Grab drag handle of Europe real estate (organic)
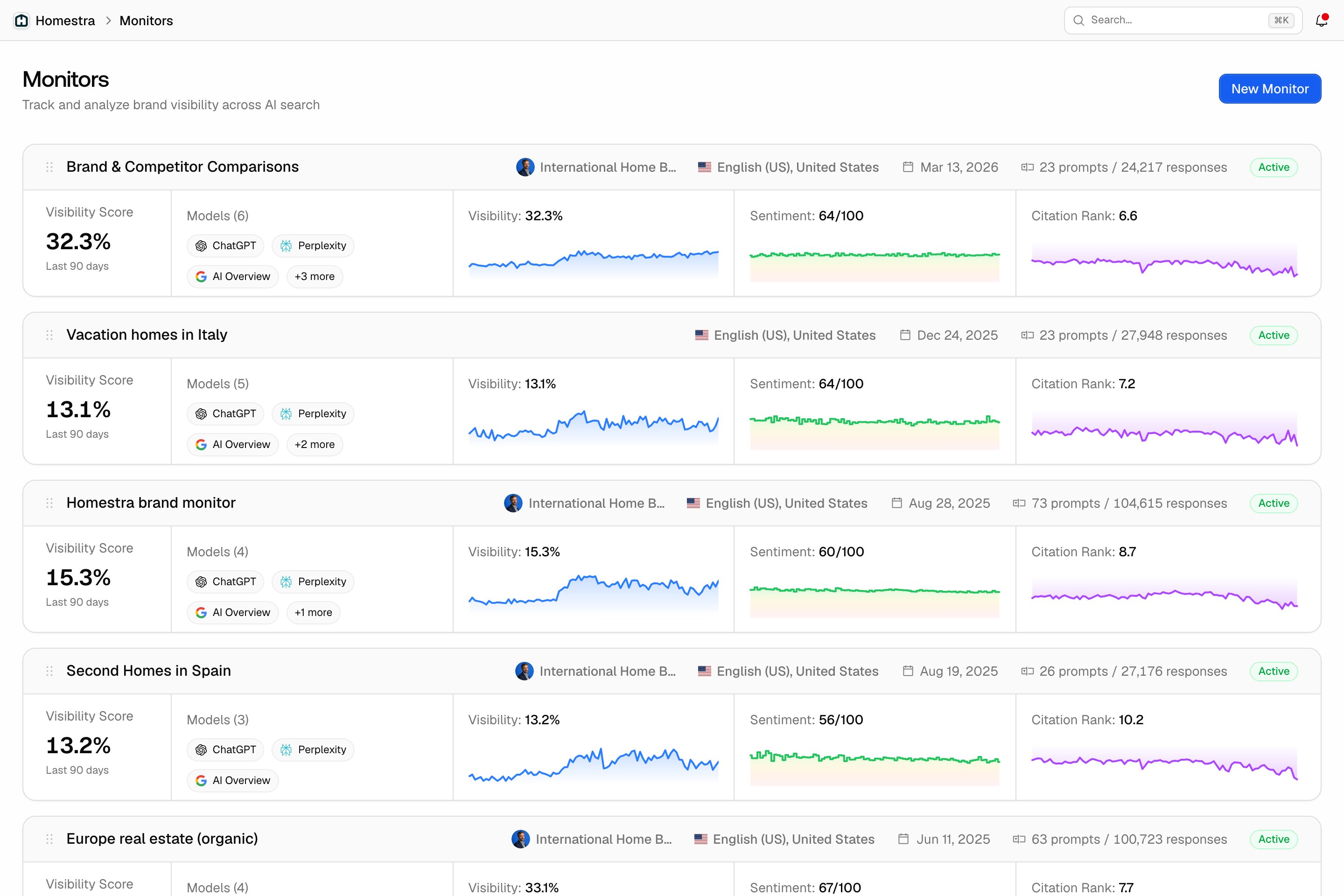 click(50, 839)
